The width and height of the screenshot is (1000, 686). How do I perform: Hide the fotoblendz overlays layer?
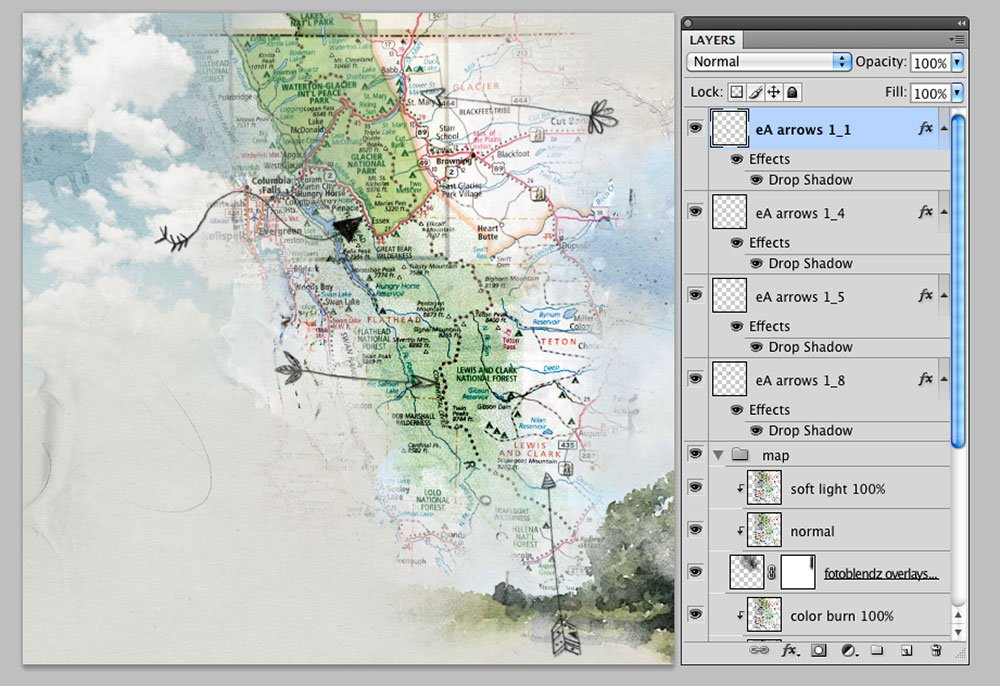click(x=695, y=571)
